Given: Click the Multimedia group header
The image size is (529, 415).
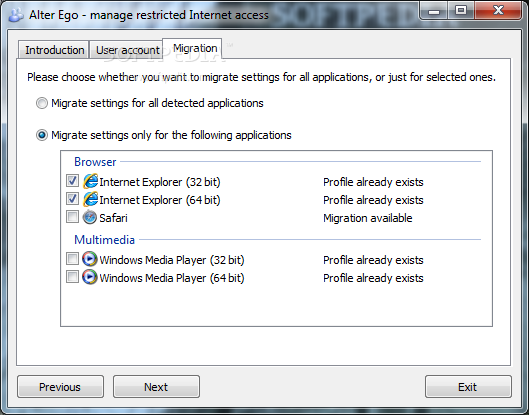Looking at the screenshot, I should tap(105, 240).
